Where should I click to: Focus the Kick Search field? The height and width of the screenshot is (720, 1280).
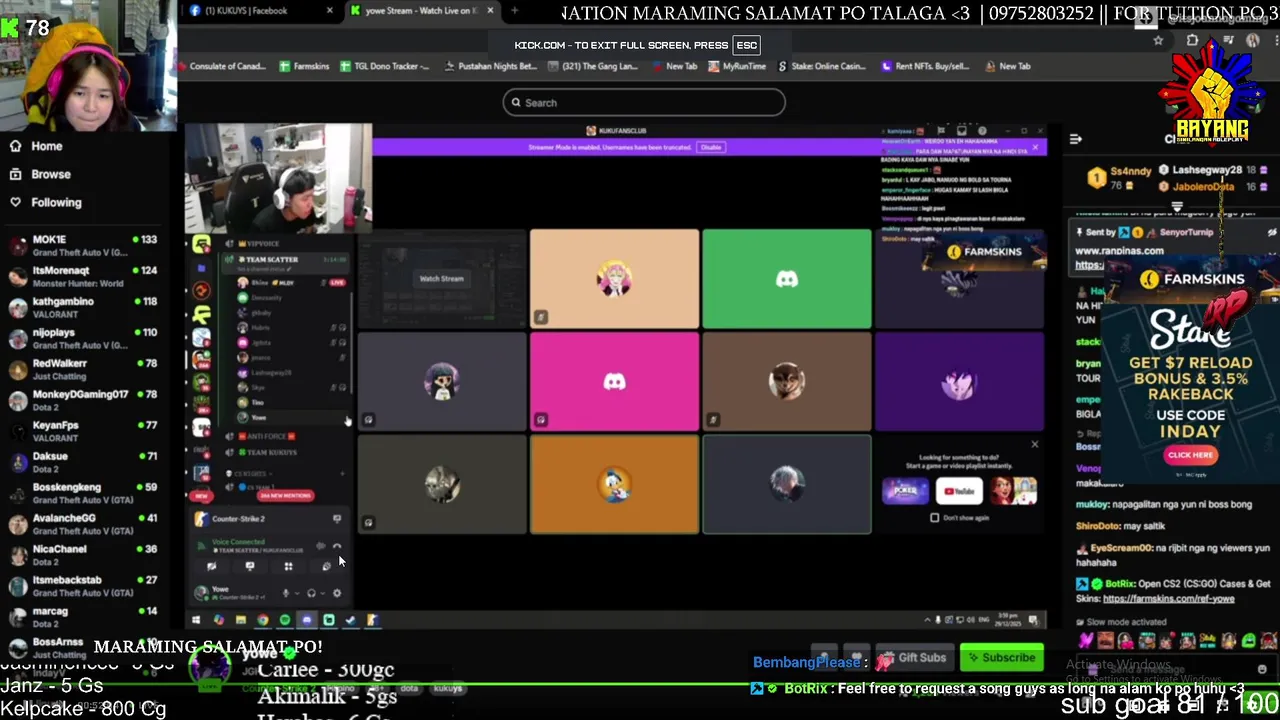pos(644,102)
